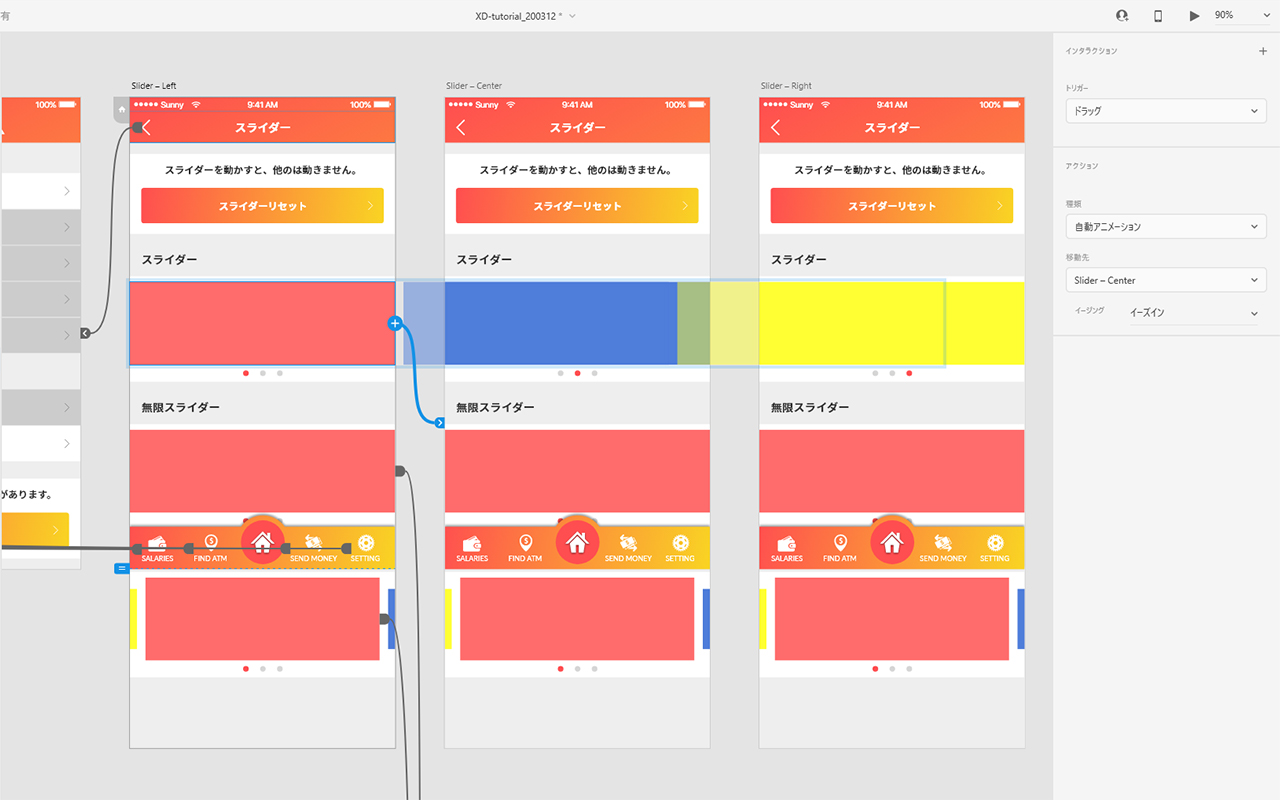The width and height of the screenshot is (1280, 800).
Task: Click the gray wire handle on the bottom red card
Action: tap(384, 619)
